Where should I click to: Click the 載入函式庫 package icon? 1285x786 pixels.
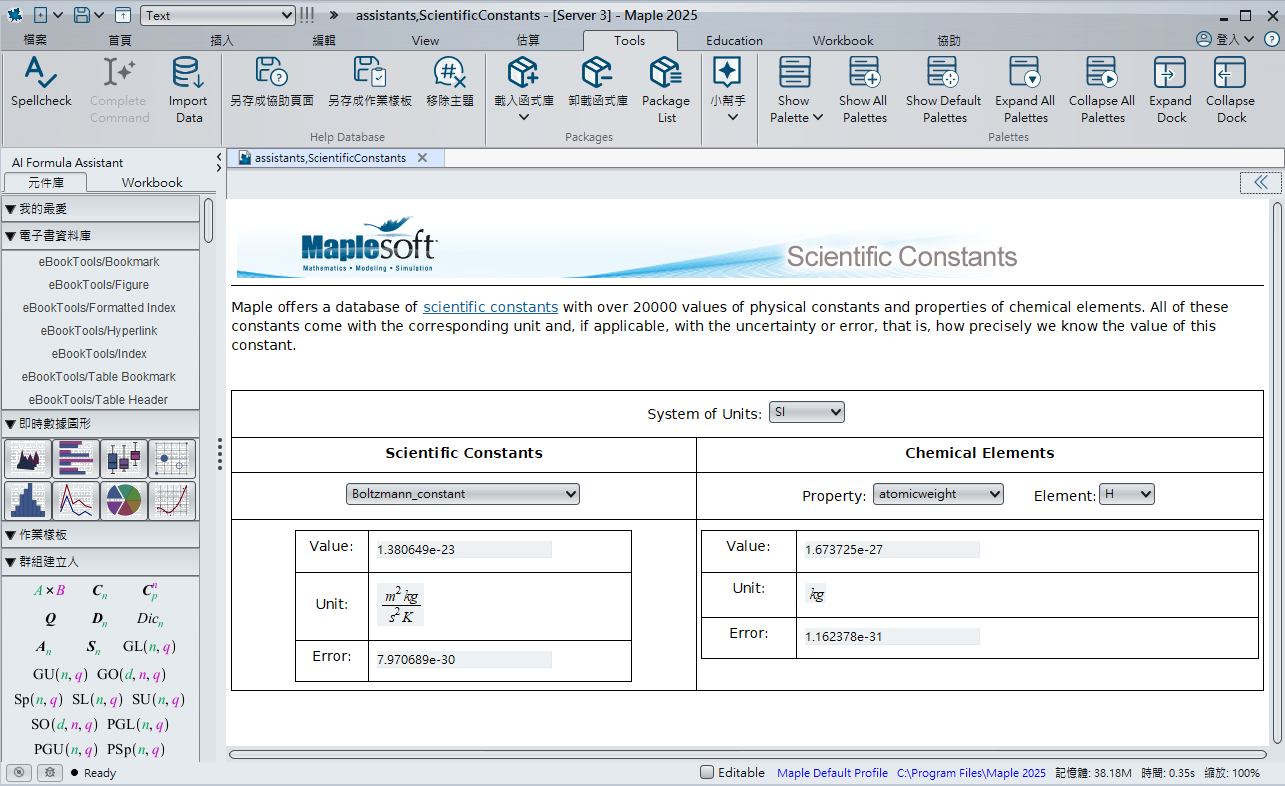(524, 72)
